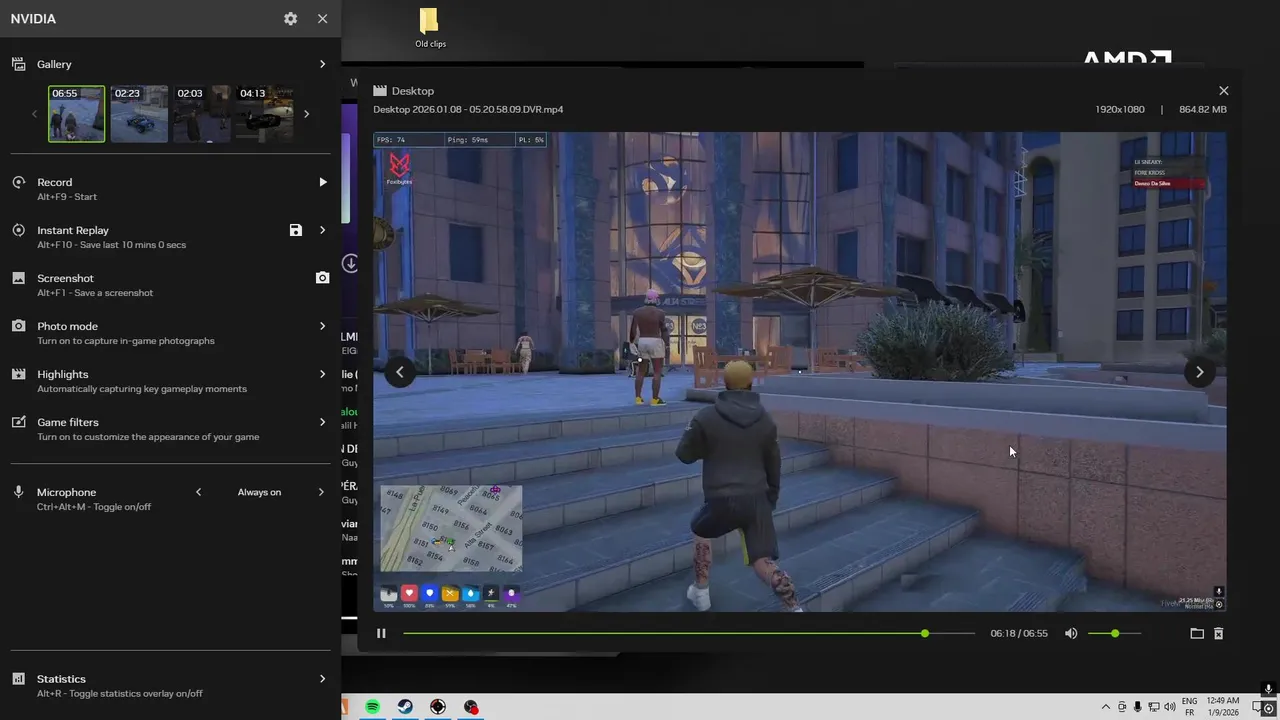Screen dimensions: 1280x720
Task: Click the clip filename text
Action: tap(468, 109)
